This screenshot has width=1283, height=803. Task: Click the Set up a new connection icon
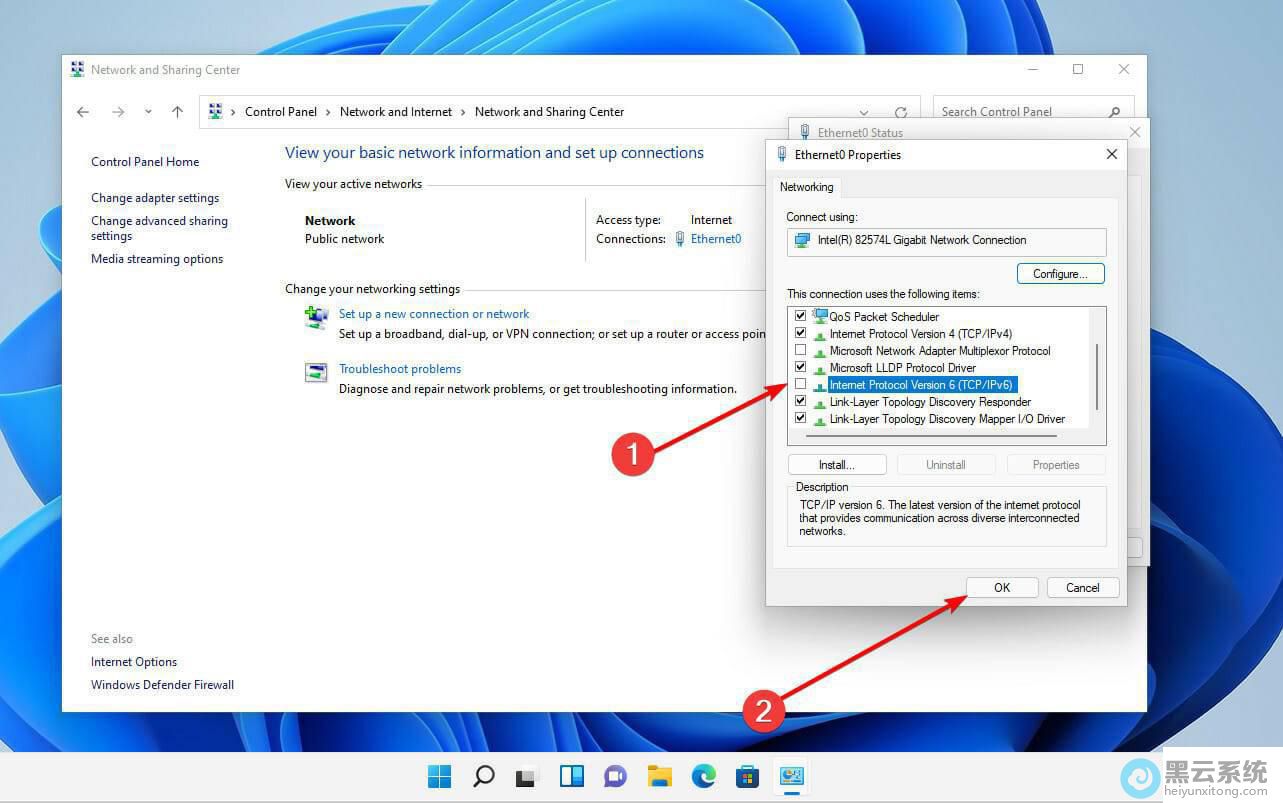click(x=316, y=318)
